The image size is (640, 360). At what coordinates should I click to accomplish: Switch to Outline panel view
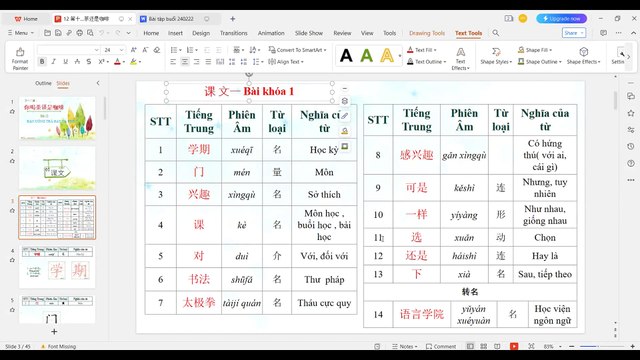coord(43,83)
